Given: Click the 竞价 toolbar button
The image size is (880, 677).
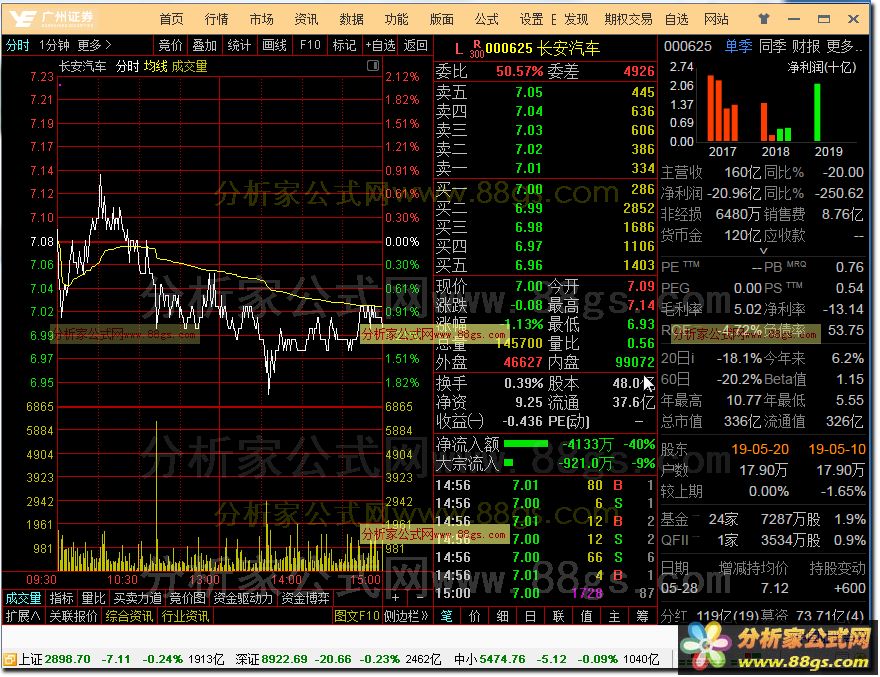Looking at the screenshot, I should [171, 45].
